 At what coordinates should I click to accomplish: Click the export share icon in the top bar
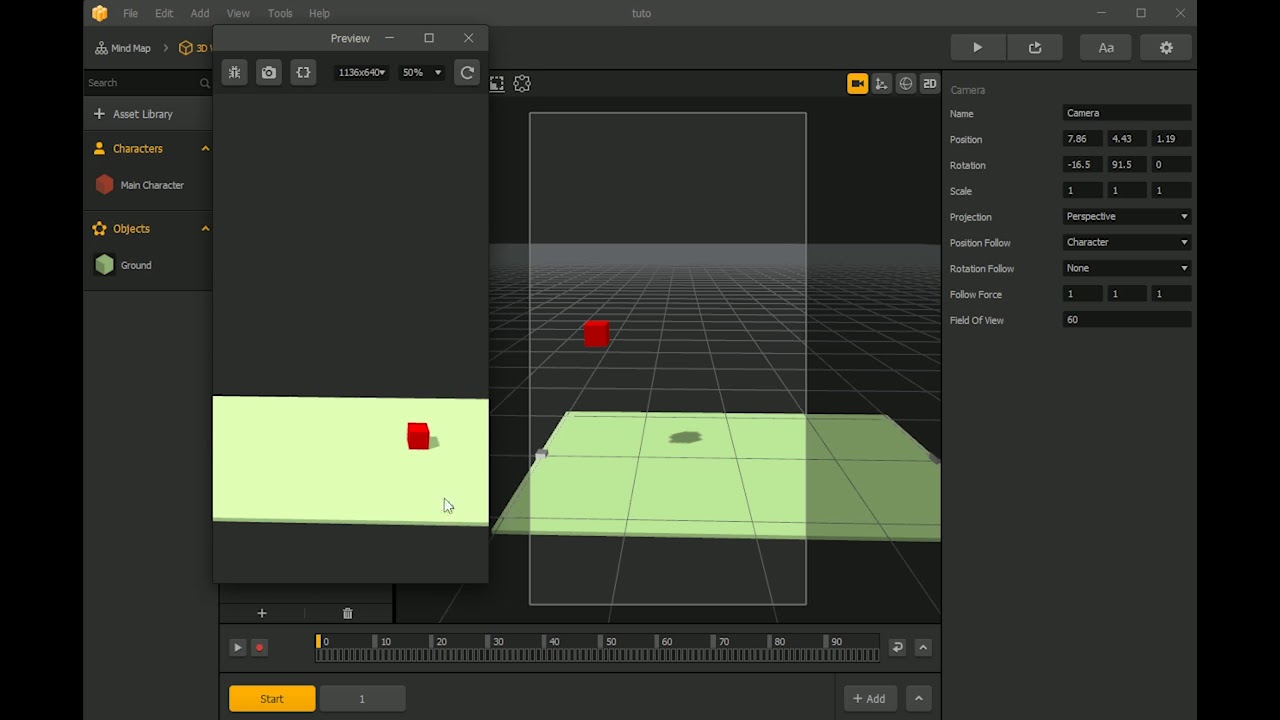tap(1035, 47)
